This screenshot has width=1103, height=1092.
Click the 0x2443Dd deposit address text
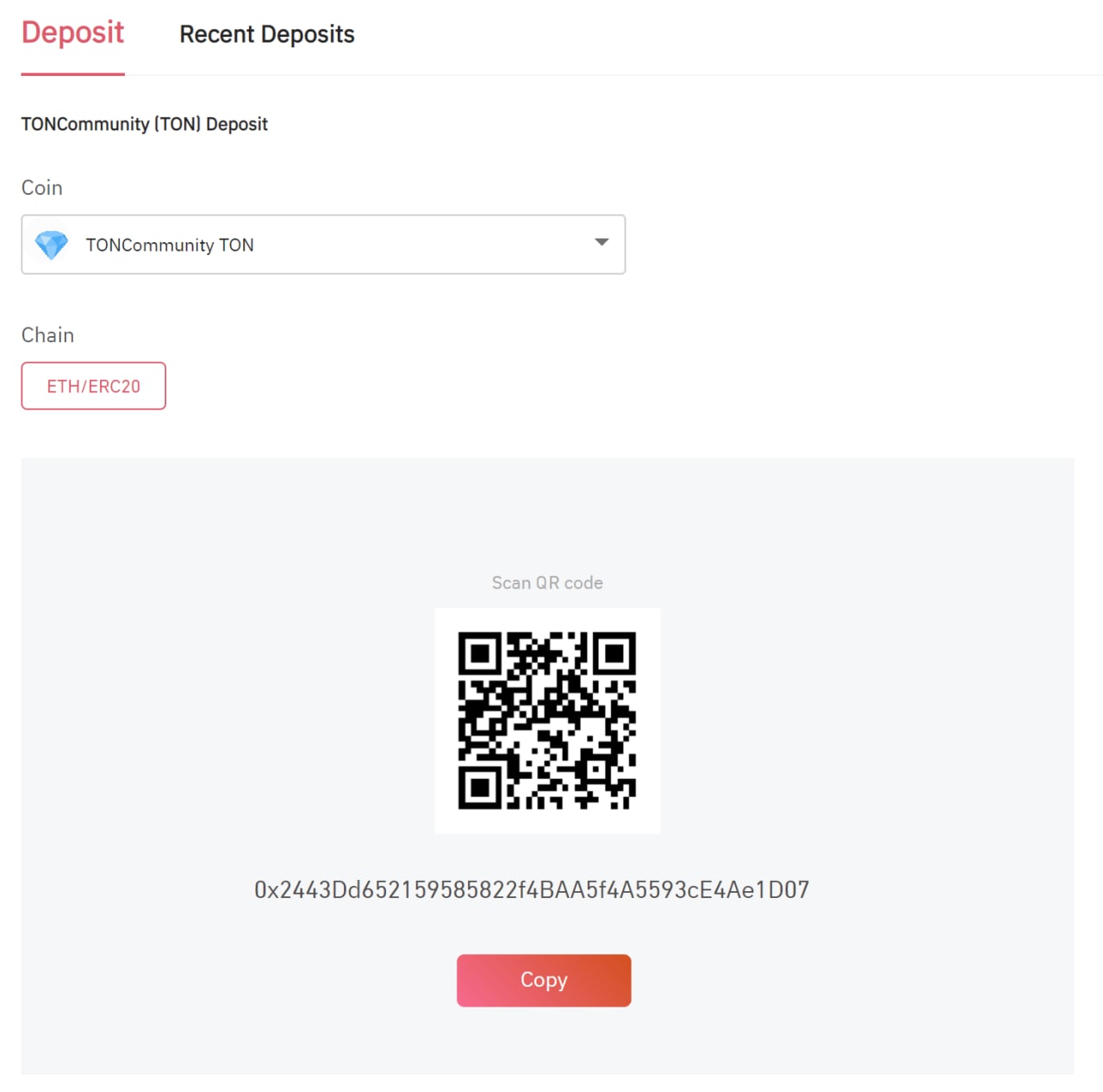coord(532,889)
